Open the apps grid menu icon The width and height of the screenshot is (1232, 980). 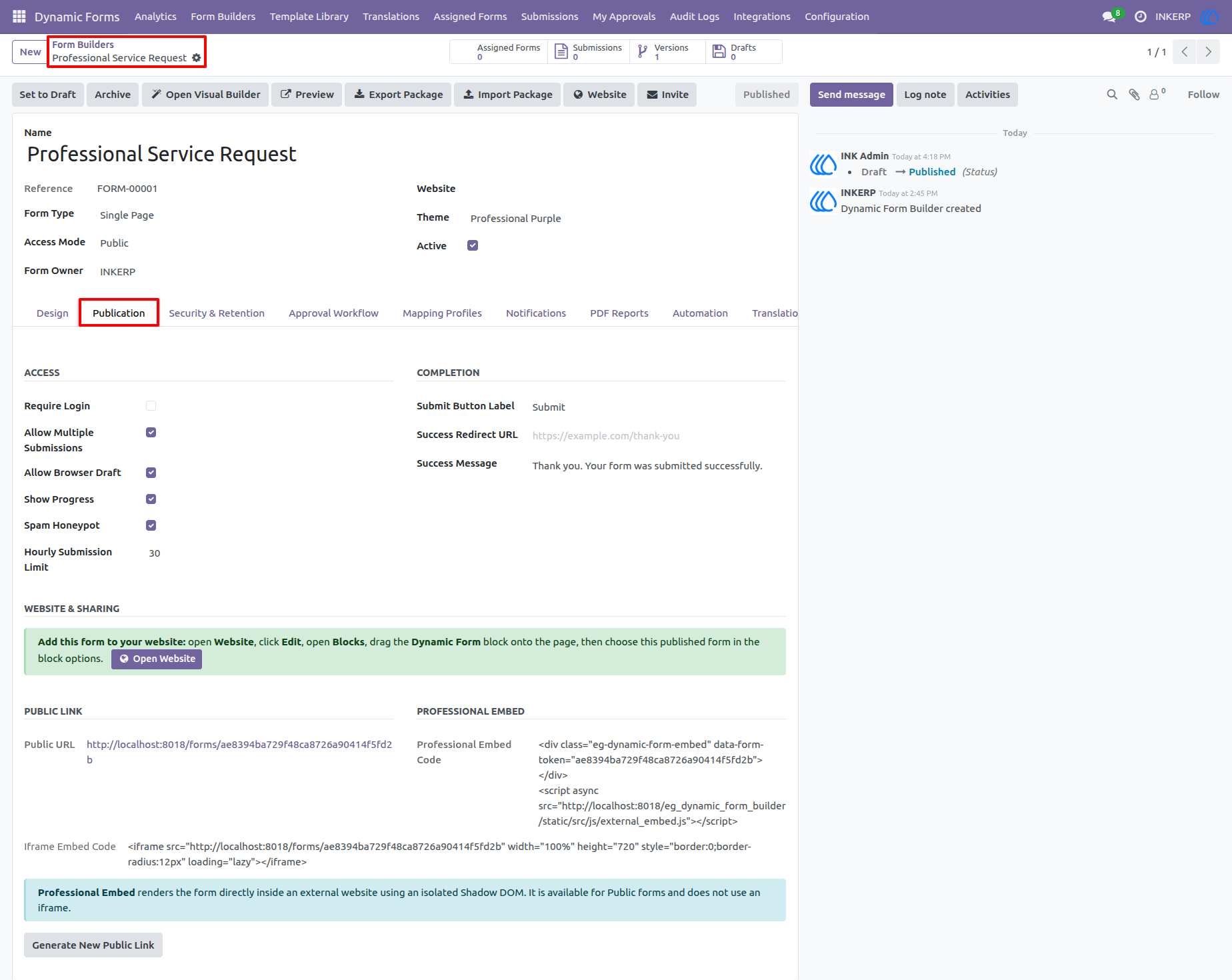(x=19, y=16)
